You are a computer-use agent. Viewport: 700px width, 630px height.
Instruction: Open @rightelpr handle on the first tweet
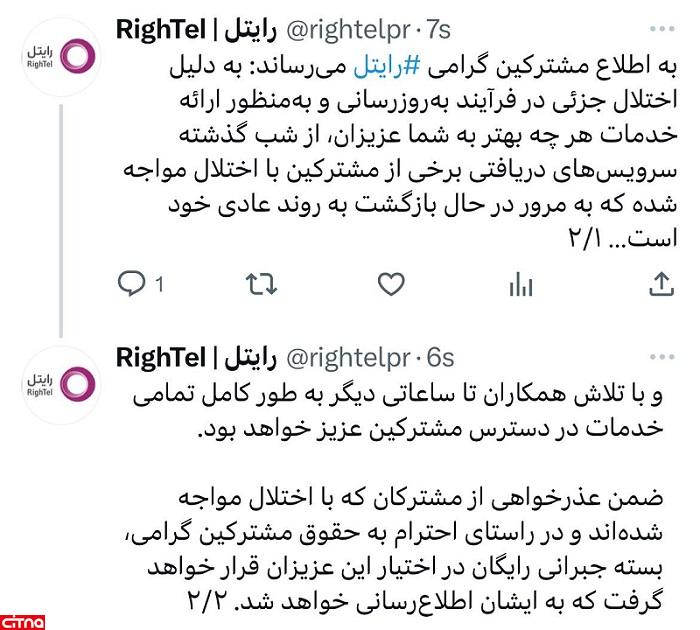(x=348, y=30)
